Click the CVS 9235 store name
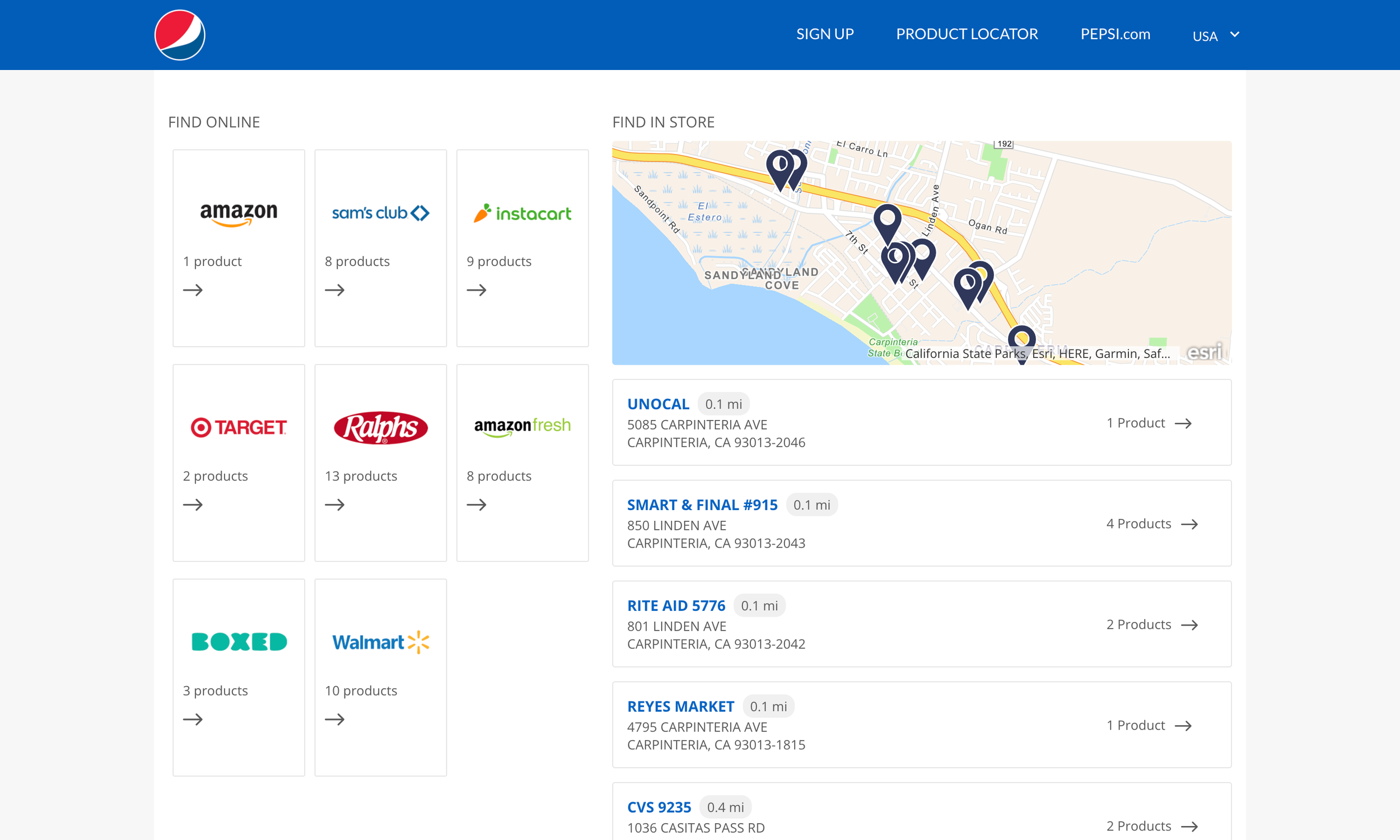The image size is (1400, 840). click(659, 807)
